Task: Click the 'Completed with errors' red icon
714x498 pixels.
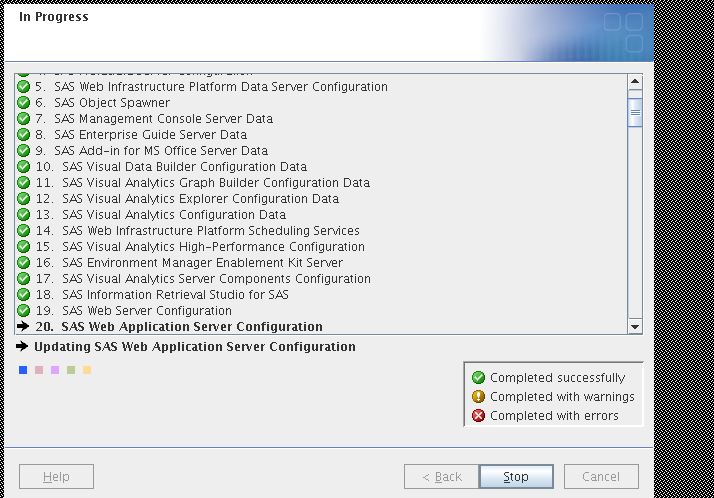Action: (x=478, y=416)
